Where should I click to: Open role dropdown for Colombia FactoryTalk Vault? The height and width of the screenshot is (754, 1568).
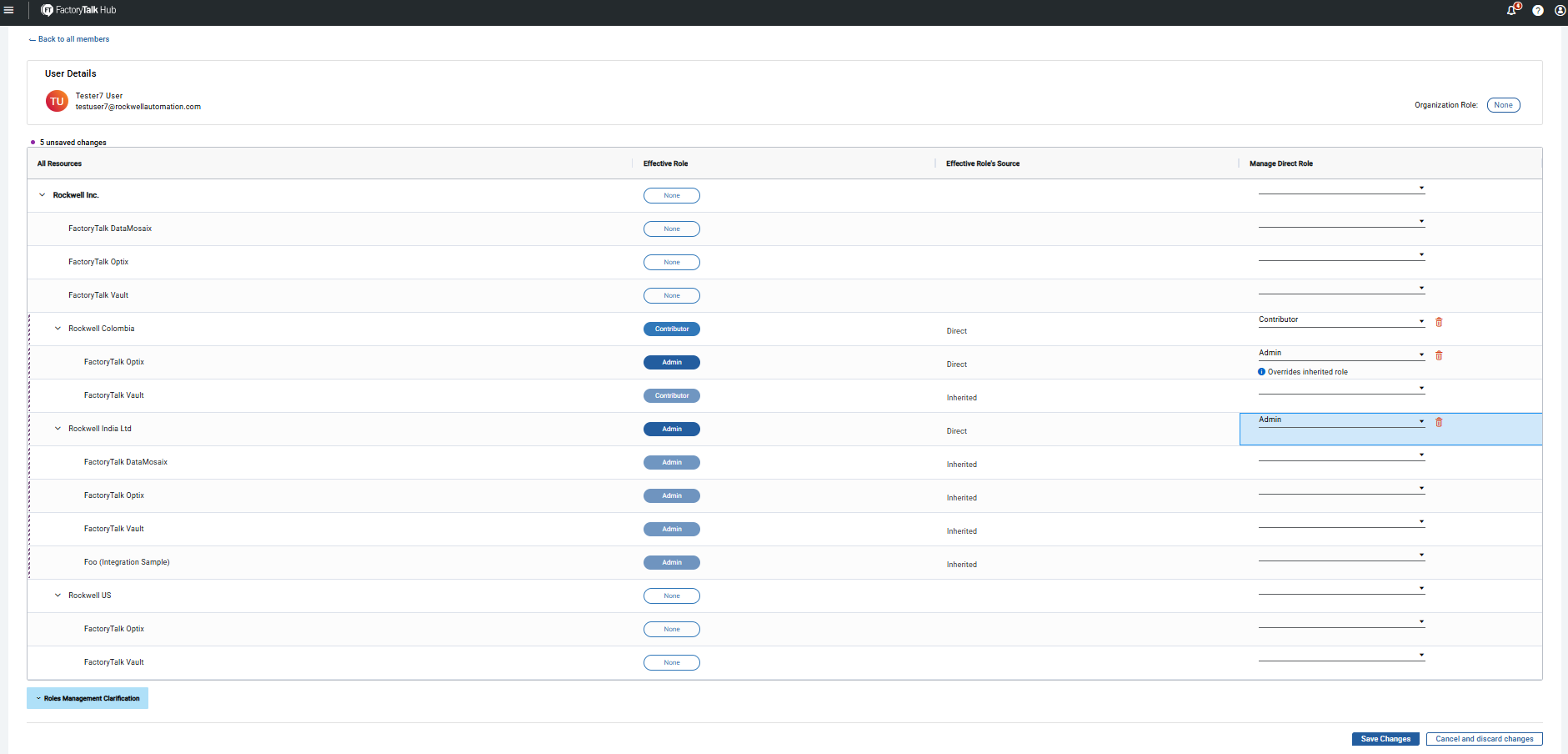pyautogui.click(x=1341, y=389)
